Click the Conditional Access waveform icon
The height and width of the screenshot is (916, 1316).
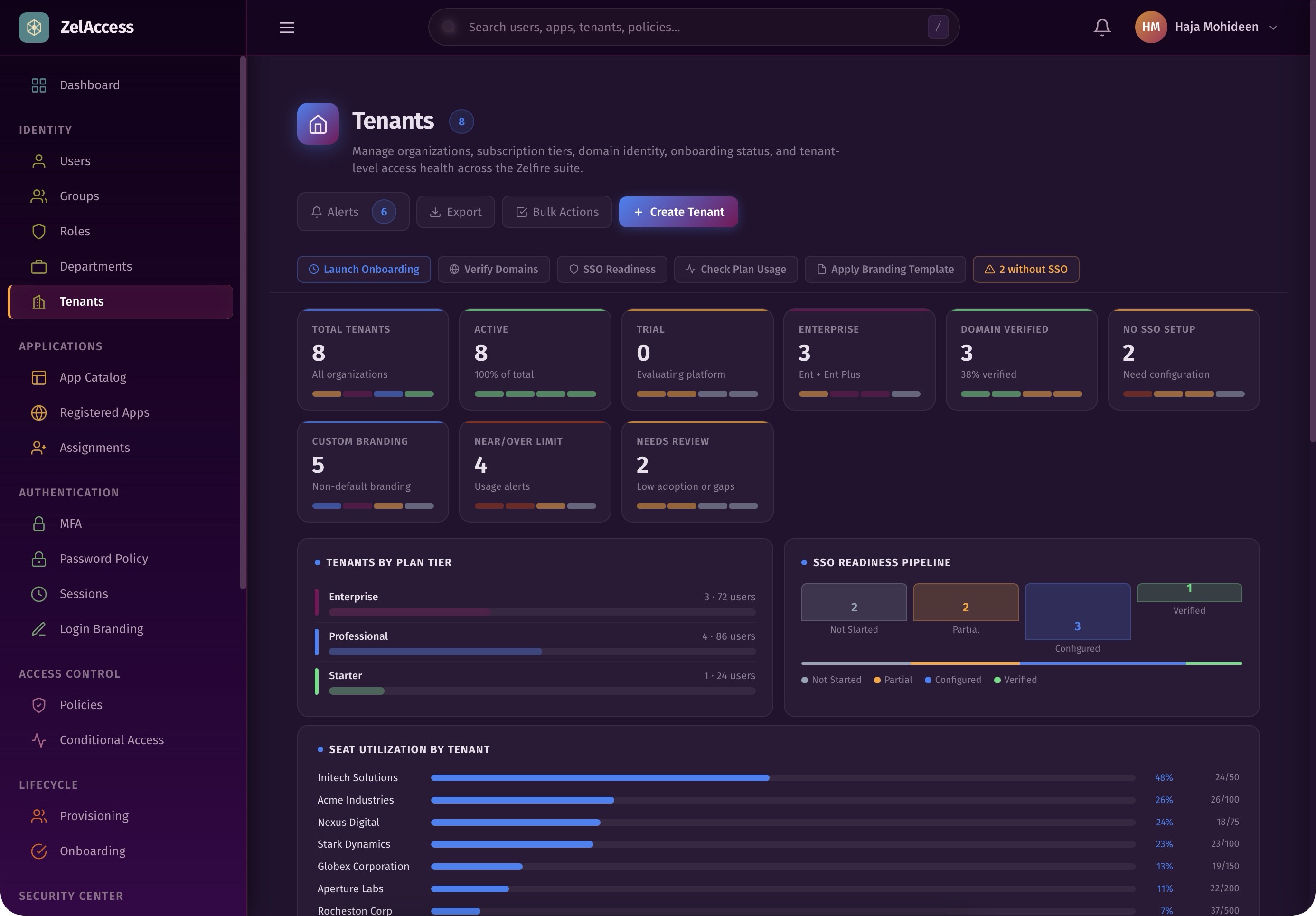coord(38,740)
